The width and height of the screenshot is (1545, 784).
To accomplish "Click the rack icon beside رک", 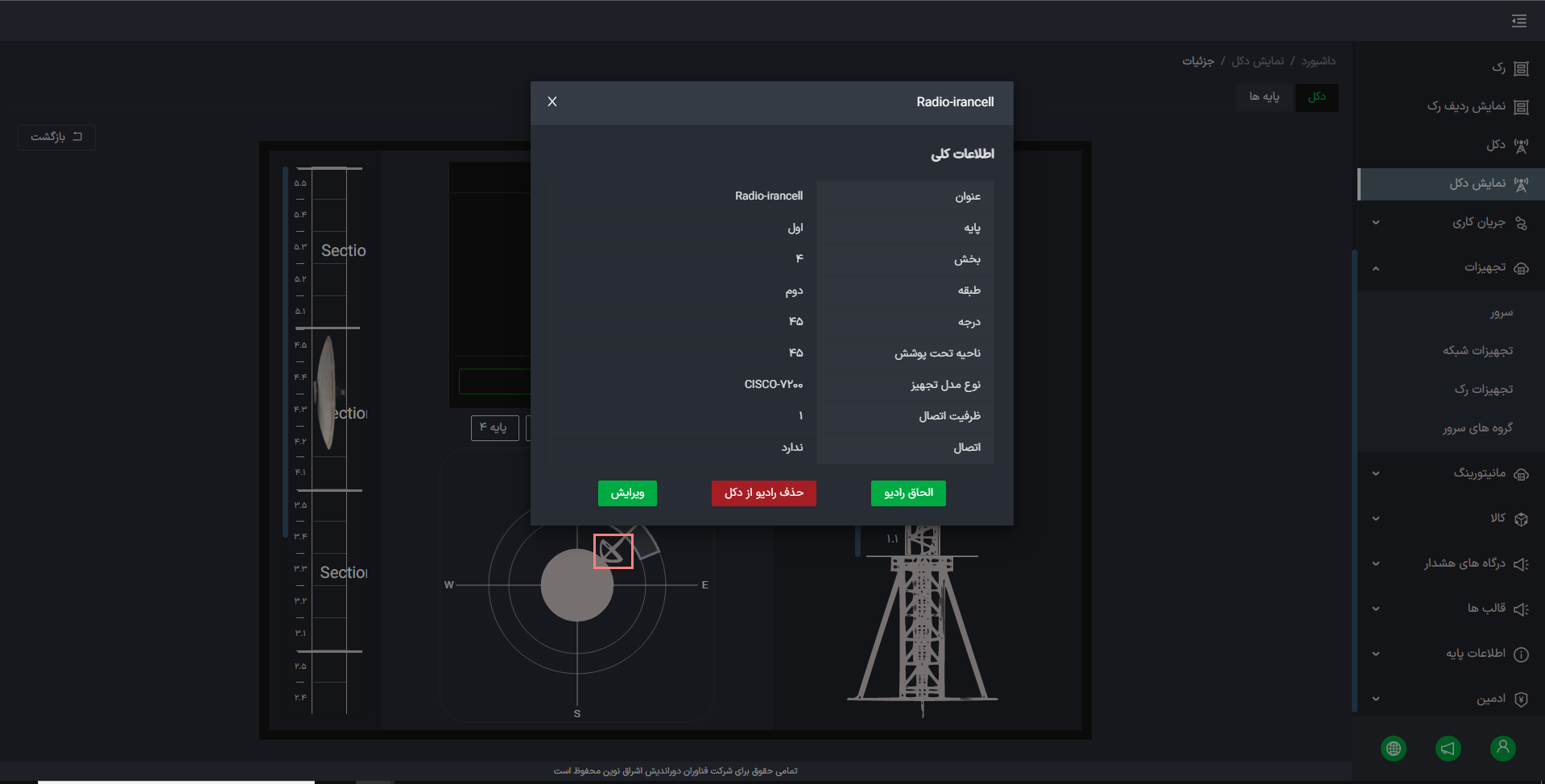I will pos(1521,68).
